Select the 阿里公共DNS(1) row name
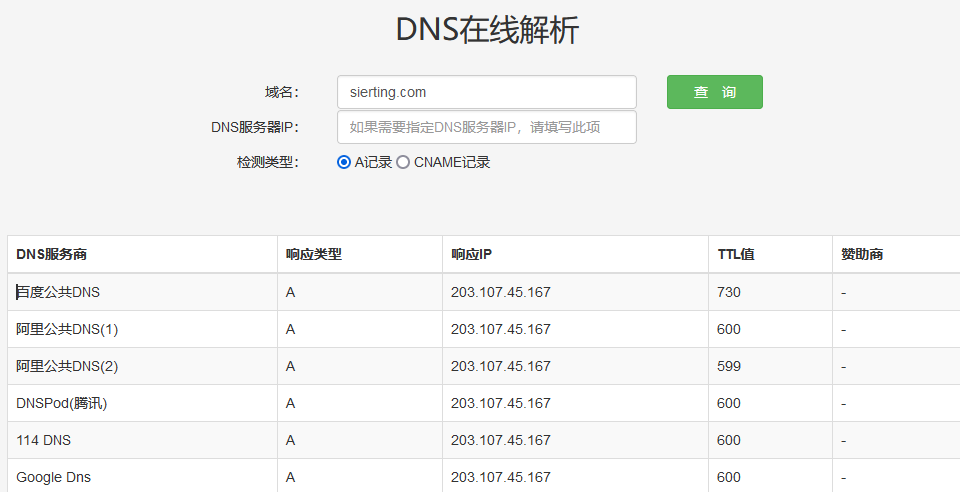Viewport: 960px width, 492px height. 67,329
